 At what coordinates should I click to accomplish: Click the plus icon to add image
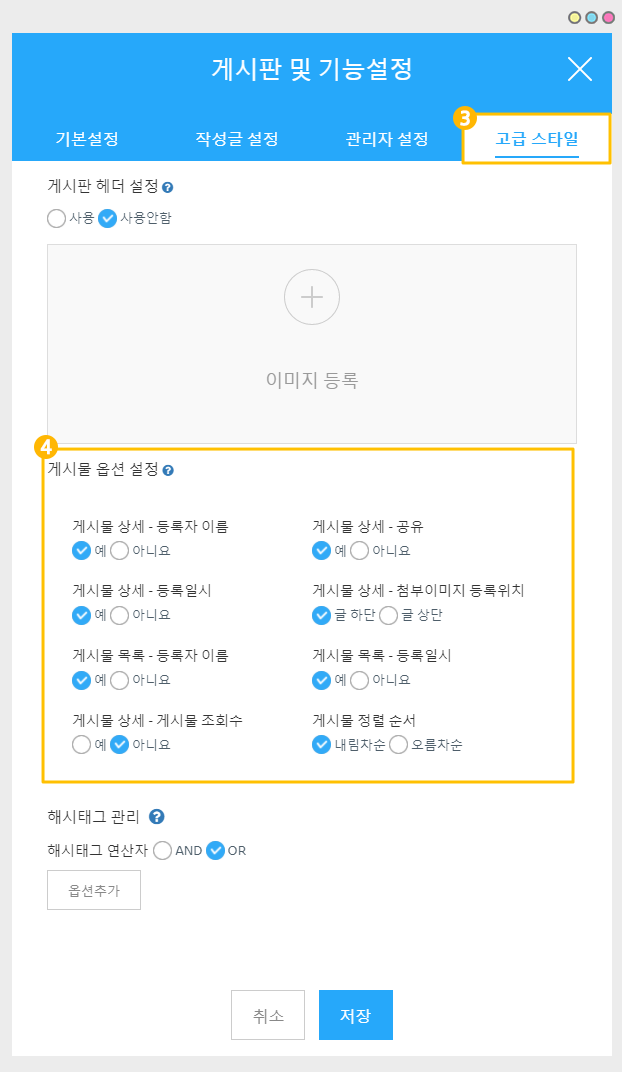pos(312,297)
